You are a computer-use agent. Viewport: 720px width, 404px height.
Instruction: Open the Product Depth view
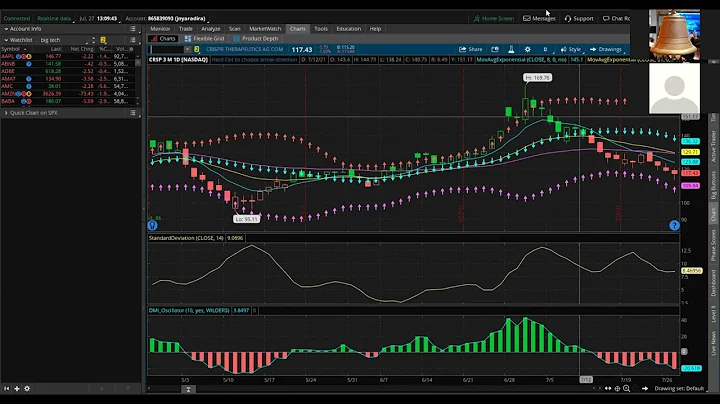(x=255, y=39)
